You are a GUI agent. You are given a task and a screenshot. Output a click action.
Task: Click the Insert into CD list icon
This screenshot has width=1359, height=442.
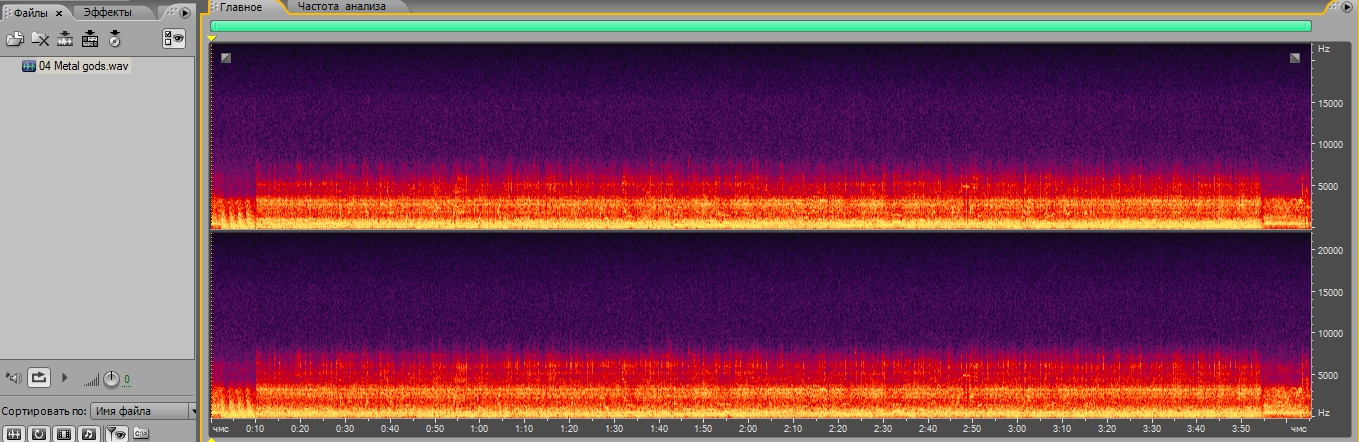tap(114, 39)
